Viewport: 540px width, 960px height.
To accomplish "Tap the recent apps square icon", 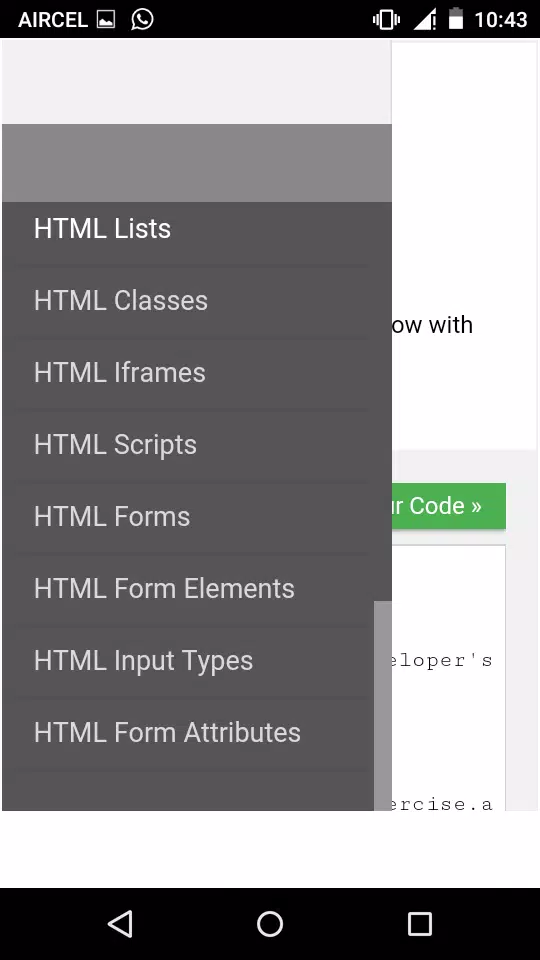I will coord(419,924).
